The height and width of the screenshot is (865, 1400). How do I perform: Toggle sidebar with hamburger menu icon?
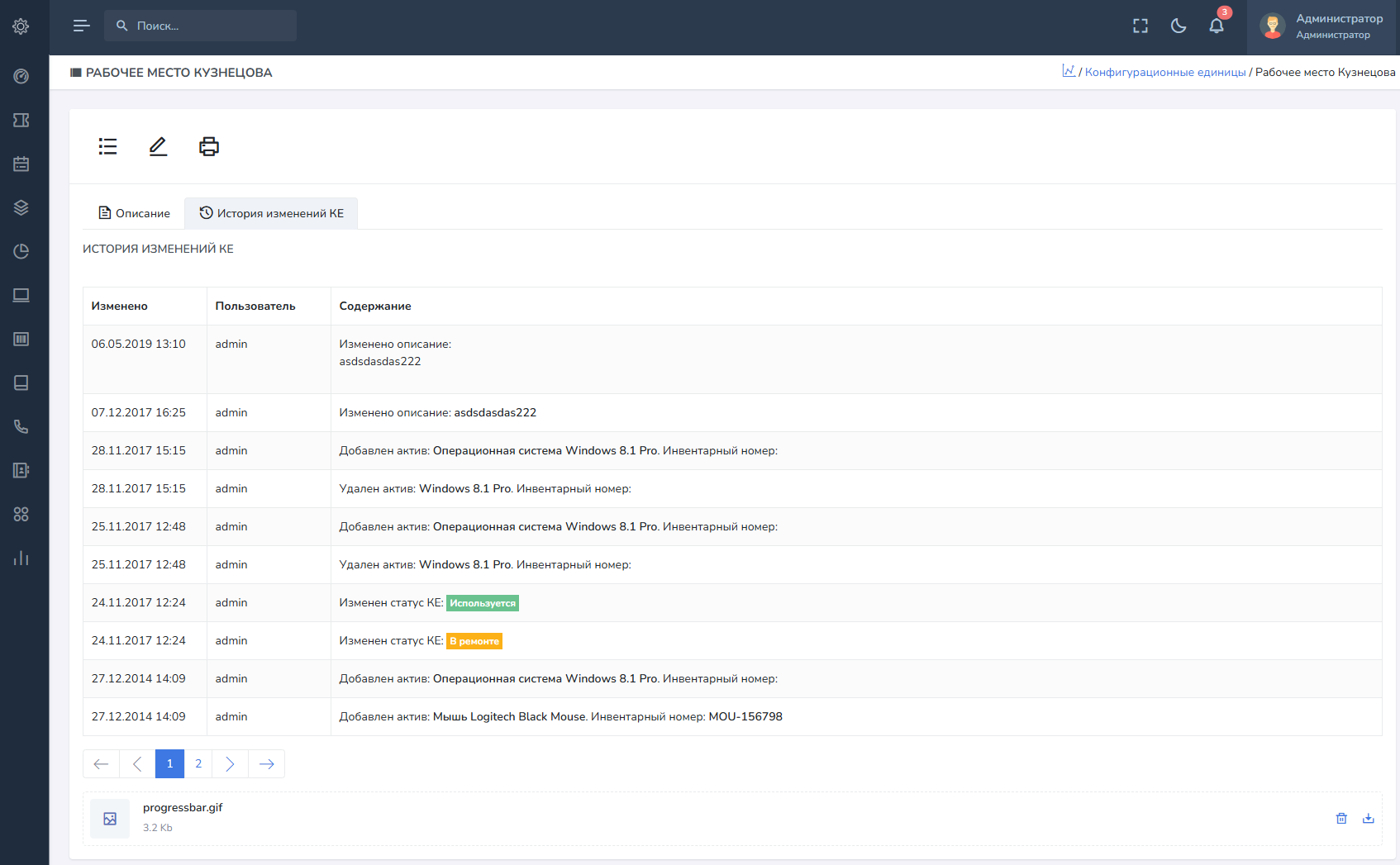[81, 26]
